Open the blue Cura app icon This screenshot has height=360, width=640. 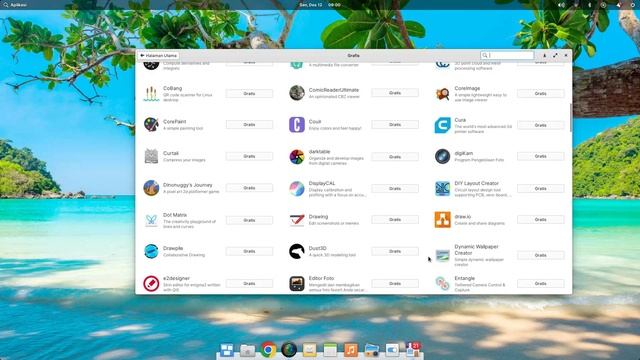[x=442, y=125]
